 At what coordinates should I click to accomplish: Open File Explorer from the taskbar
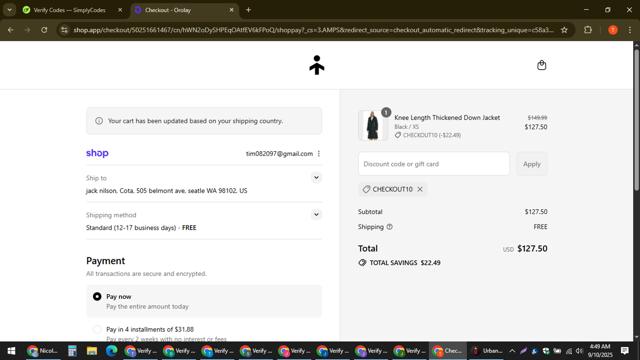(92, 351)
